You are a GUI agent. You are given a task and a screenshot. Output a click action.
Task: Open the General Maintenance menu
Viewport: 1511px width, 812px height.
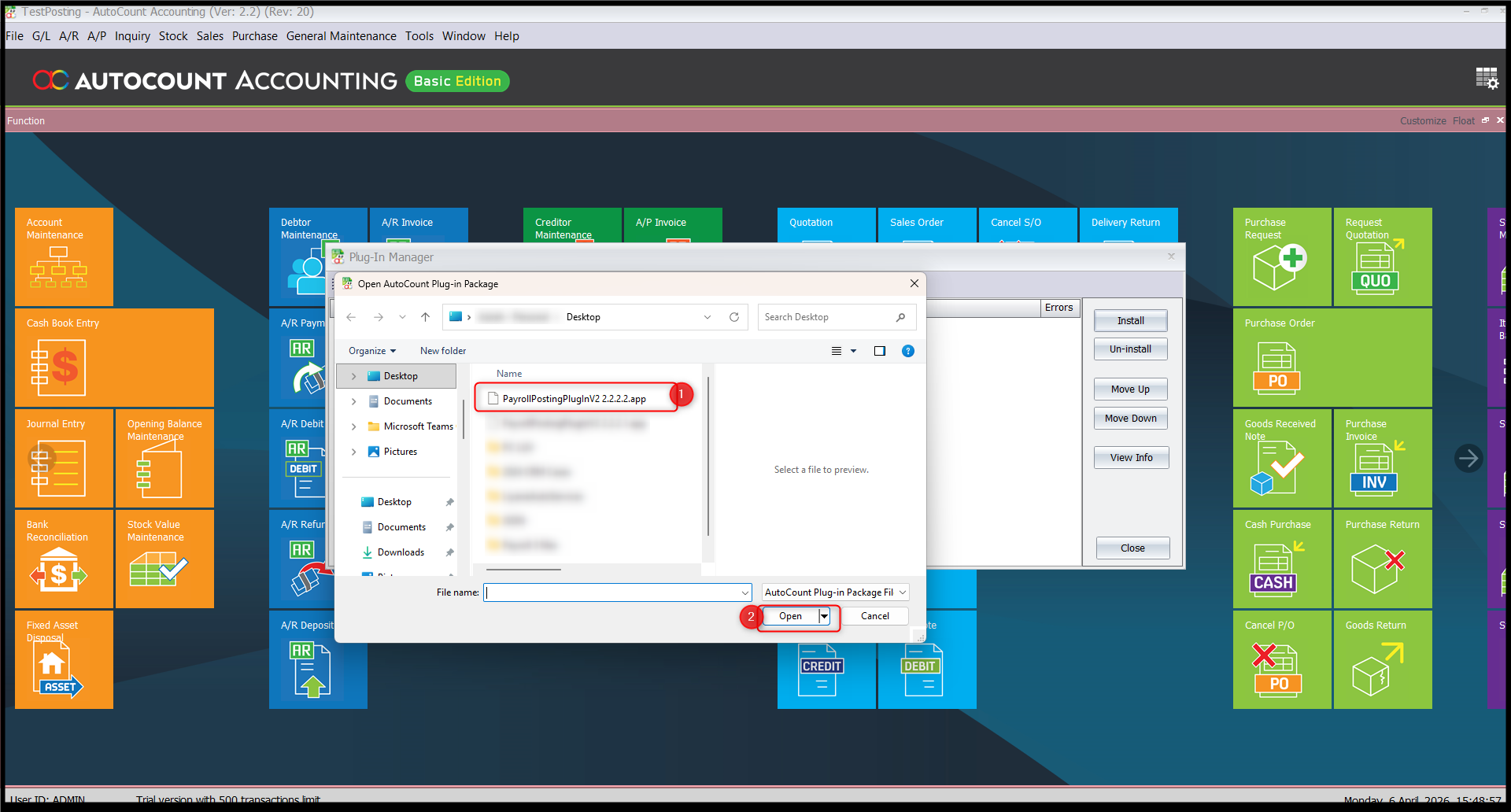click(x=342, y=36)
